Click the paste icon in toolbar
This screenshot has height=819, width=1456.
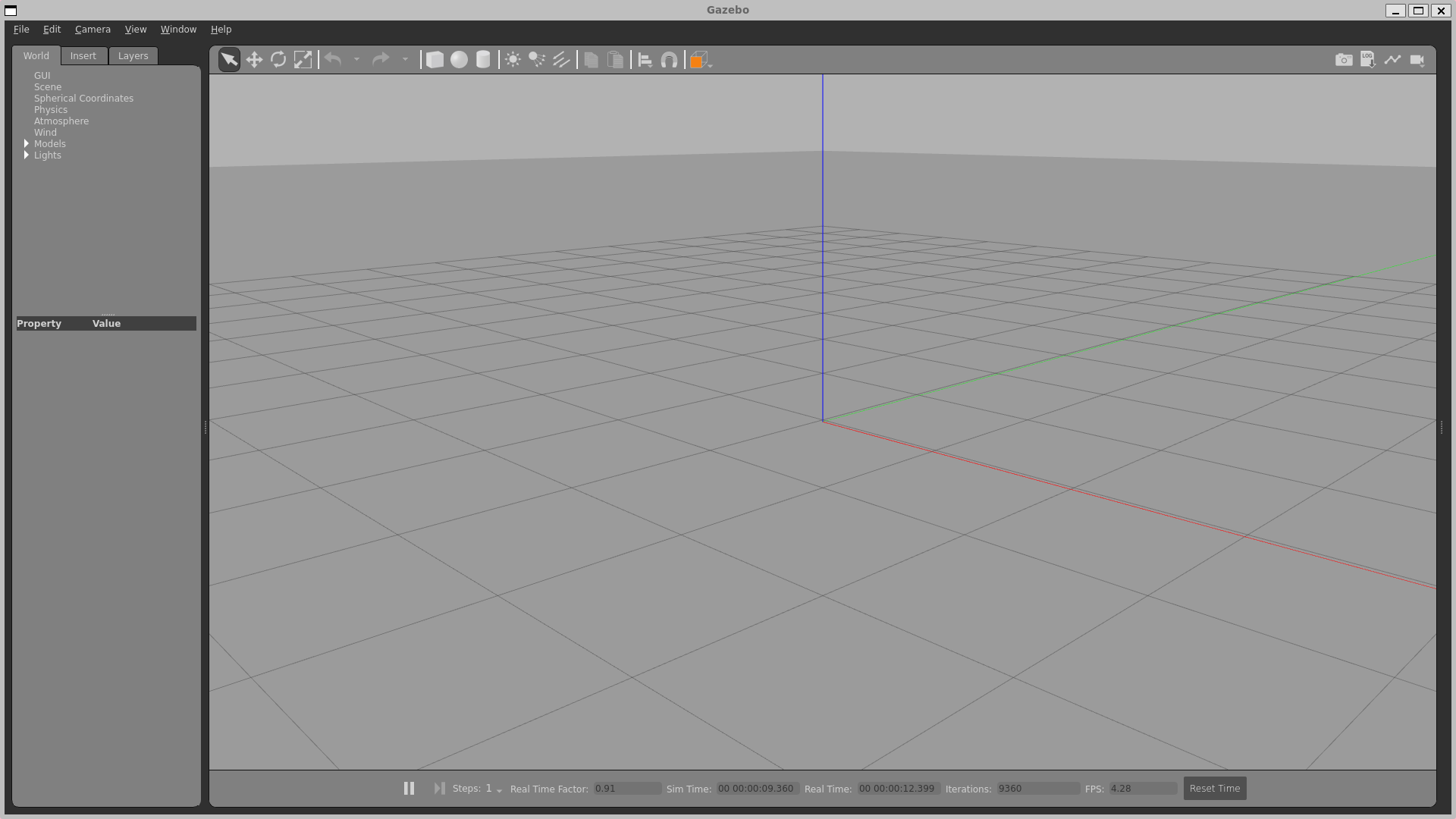(616, 60)
